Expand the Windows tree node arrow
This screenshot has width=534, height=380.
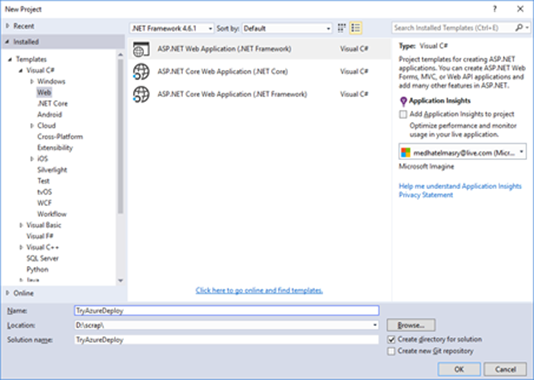[x=32, y=81]
